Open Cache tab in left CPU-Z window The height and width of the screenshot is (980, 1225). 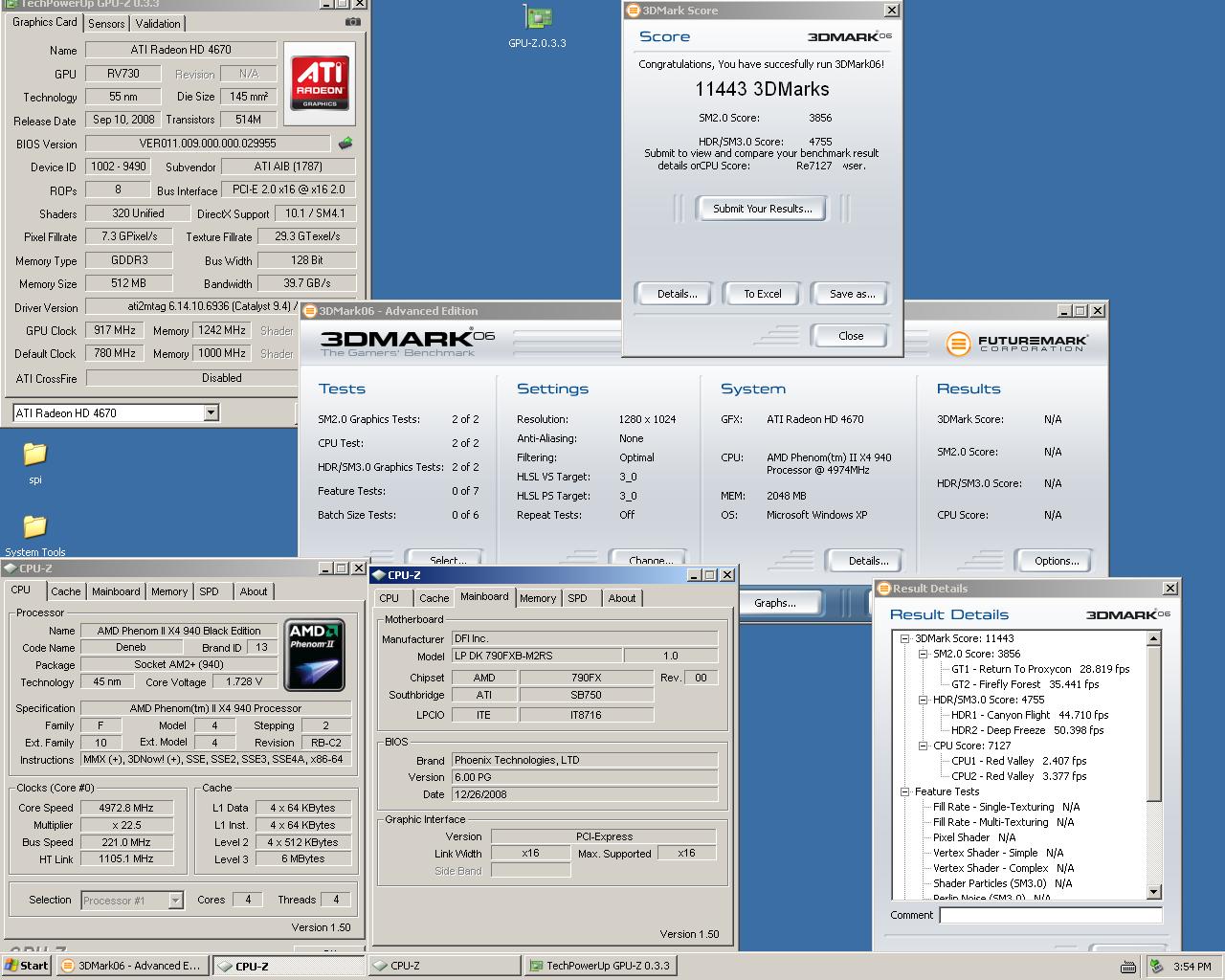(x=66, y=591)
